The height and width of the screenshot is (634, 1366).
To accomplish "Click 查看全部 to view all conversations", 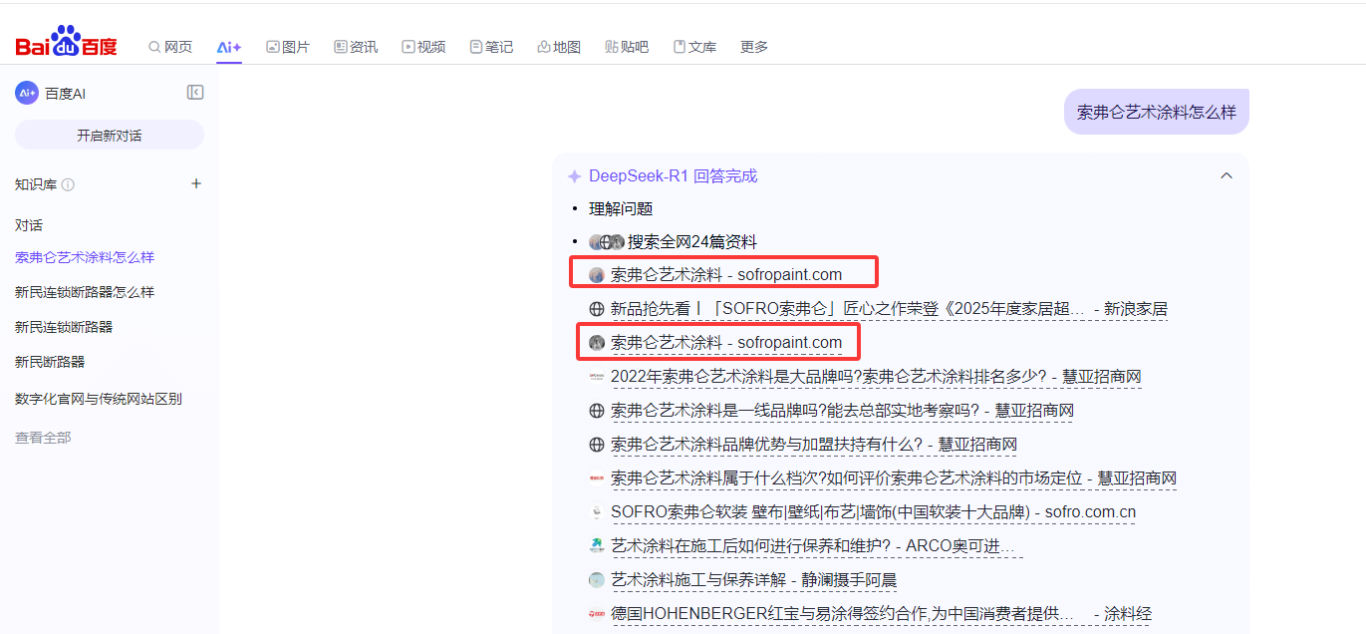I will (43, 437).
